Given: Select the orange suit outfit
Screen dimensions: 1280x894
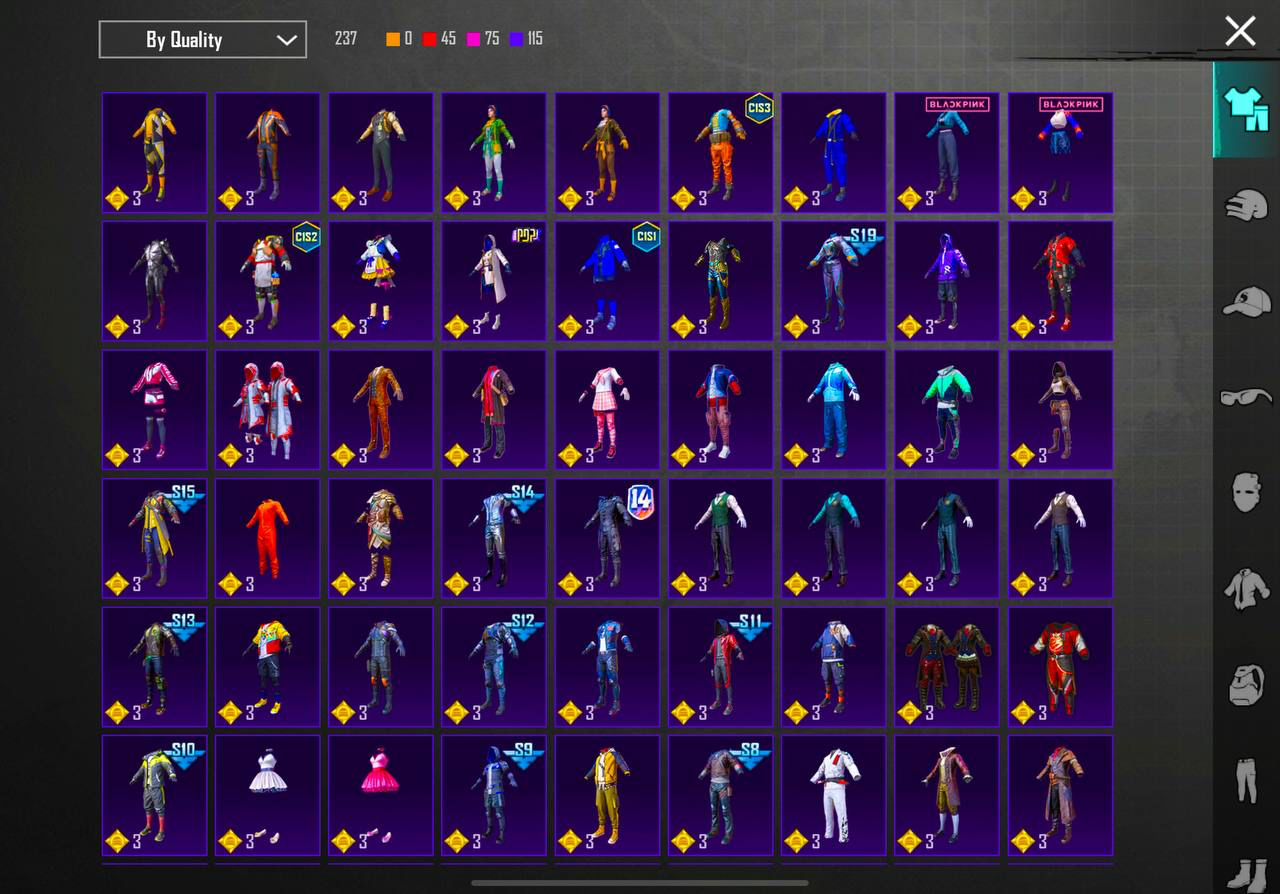Looking at the screenshot, I should tap(381, 410).
